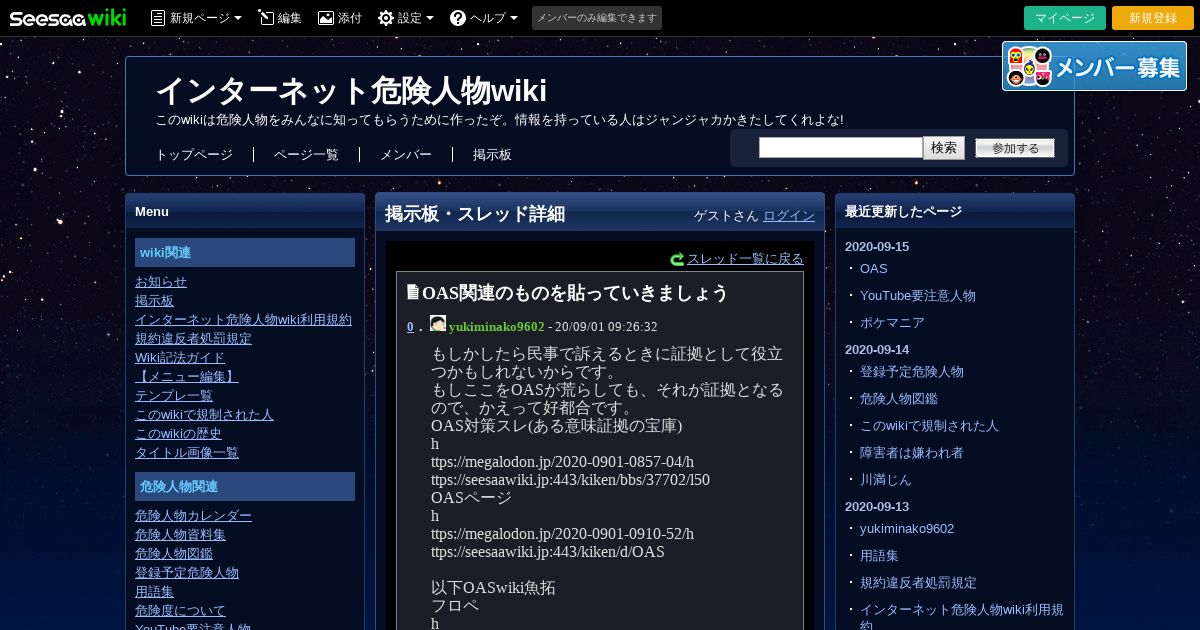Open テンプレ一覧 link
The image size is (1200, 630).
pyautogui.click(x=174, y=396)
